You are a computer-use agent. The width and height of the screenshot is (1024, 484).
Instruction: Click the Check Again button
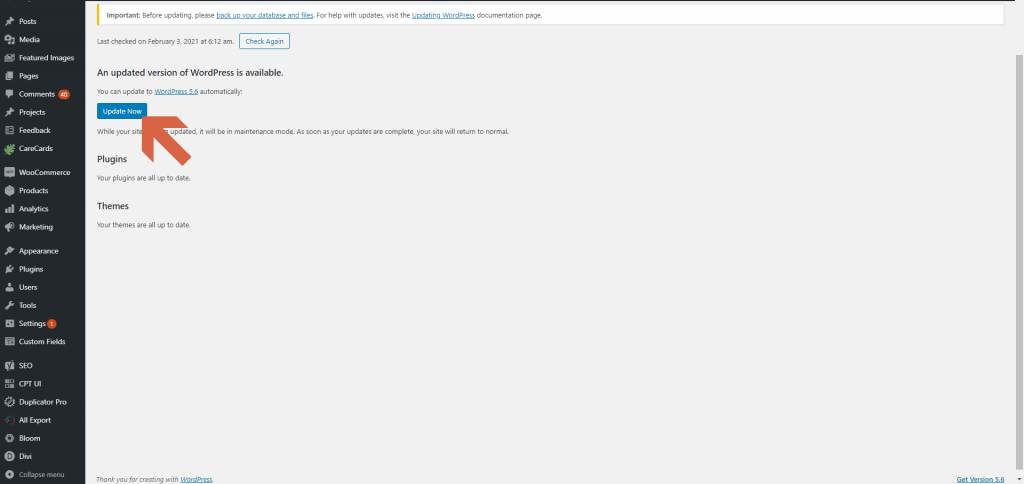click(x=264, y=41)
